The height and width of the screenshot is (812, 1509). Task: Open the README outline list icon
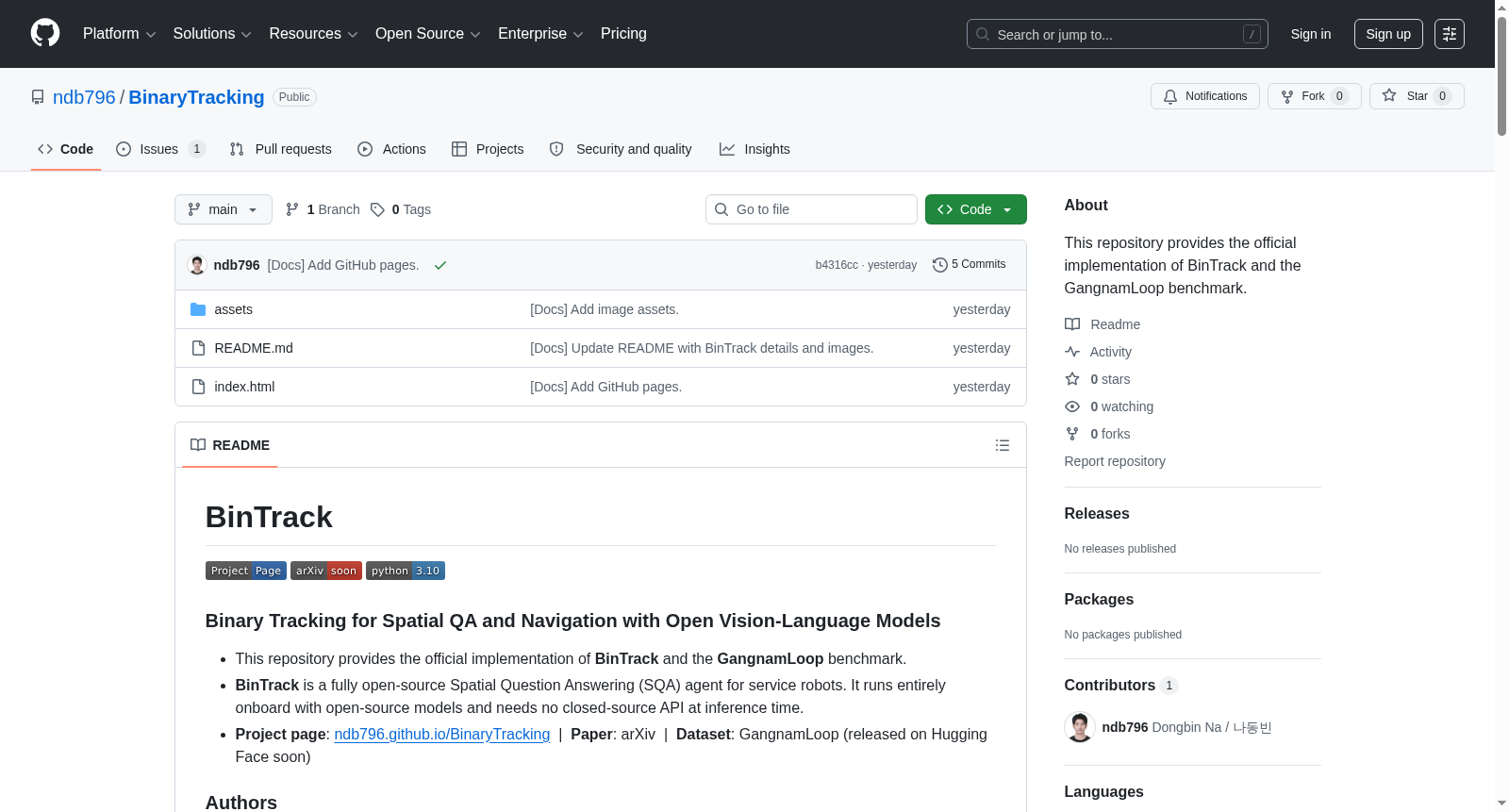tap(1003, 445)
